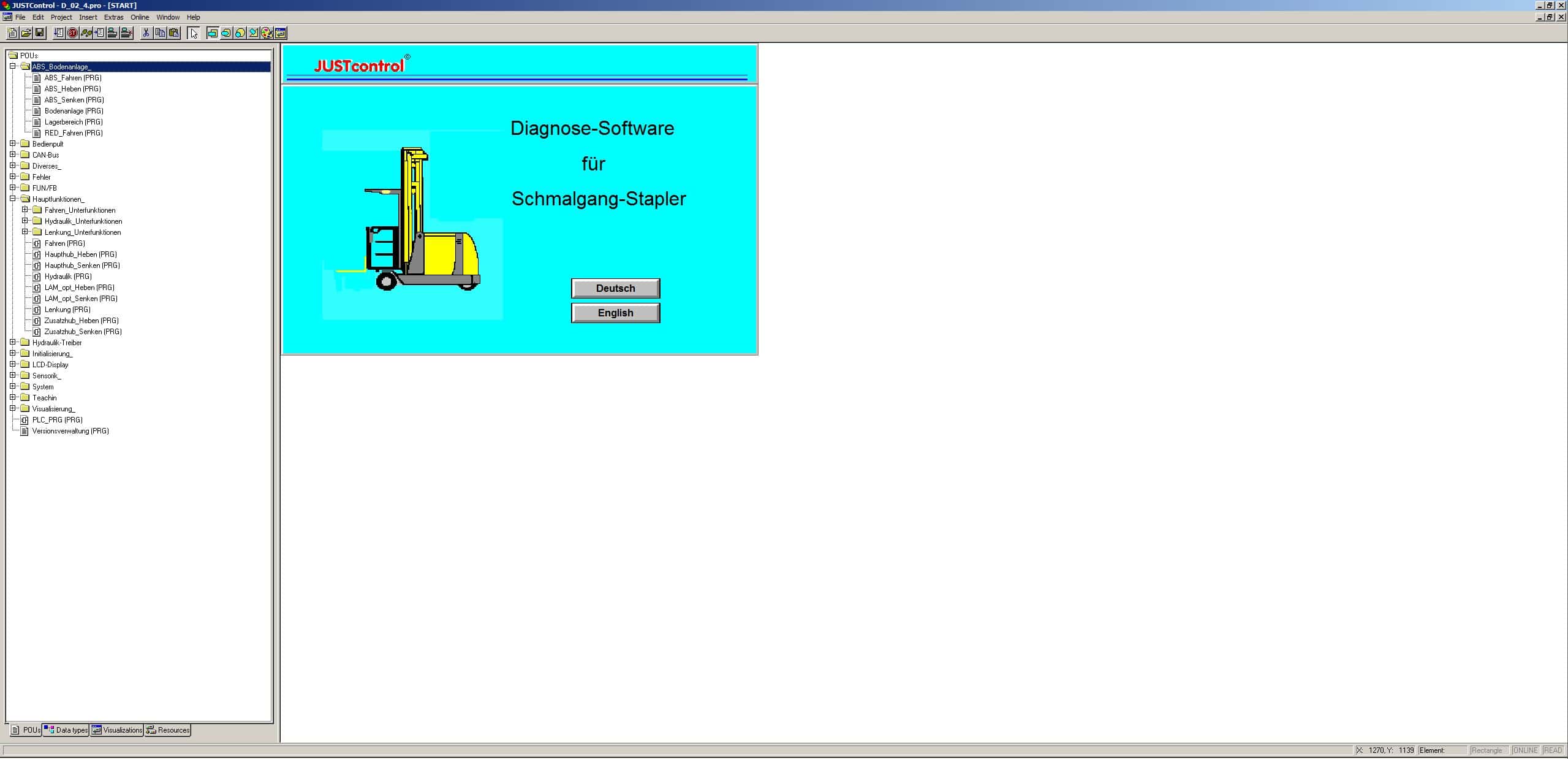Select the Visualization element tool
Viewport: 1568px width, 759px height.
[281, 33]
